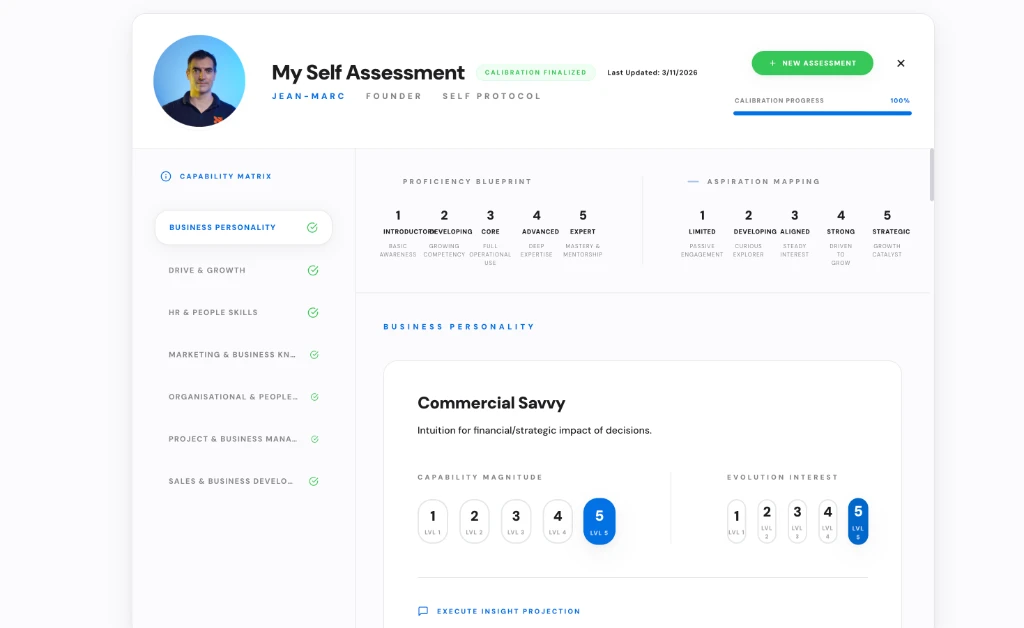1024x628 pixels.
Task: Set Evolution Interest to level 2
Action: click(x=767, y=521)
